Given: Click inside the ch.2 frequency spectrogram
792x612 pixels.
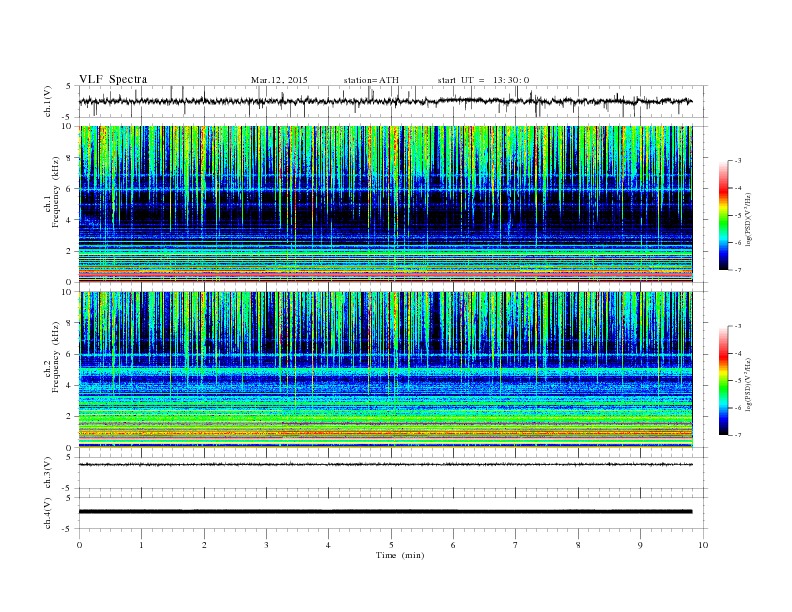Looking at the screenshot, I should [385, 370].
